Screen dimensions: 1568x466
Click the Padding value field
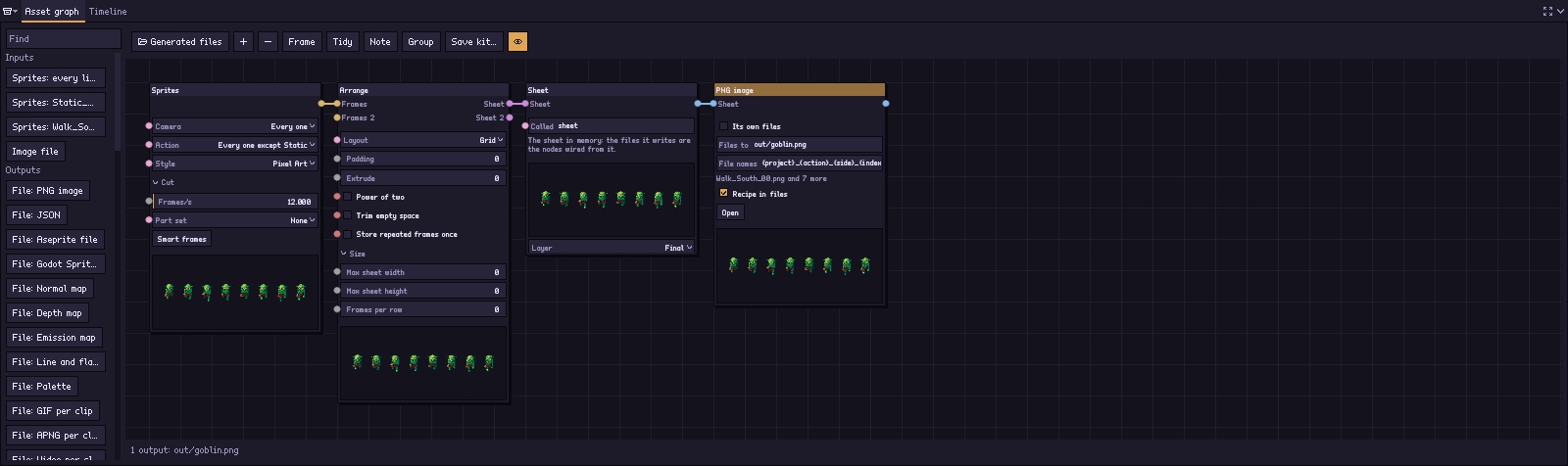tap(423, 159)
